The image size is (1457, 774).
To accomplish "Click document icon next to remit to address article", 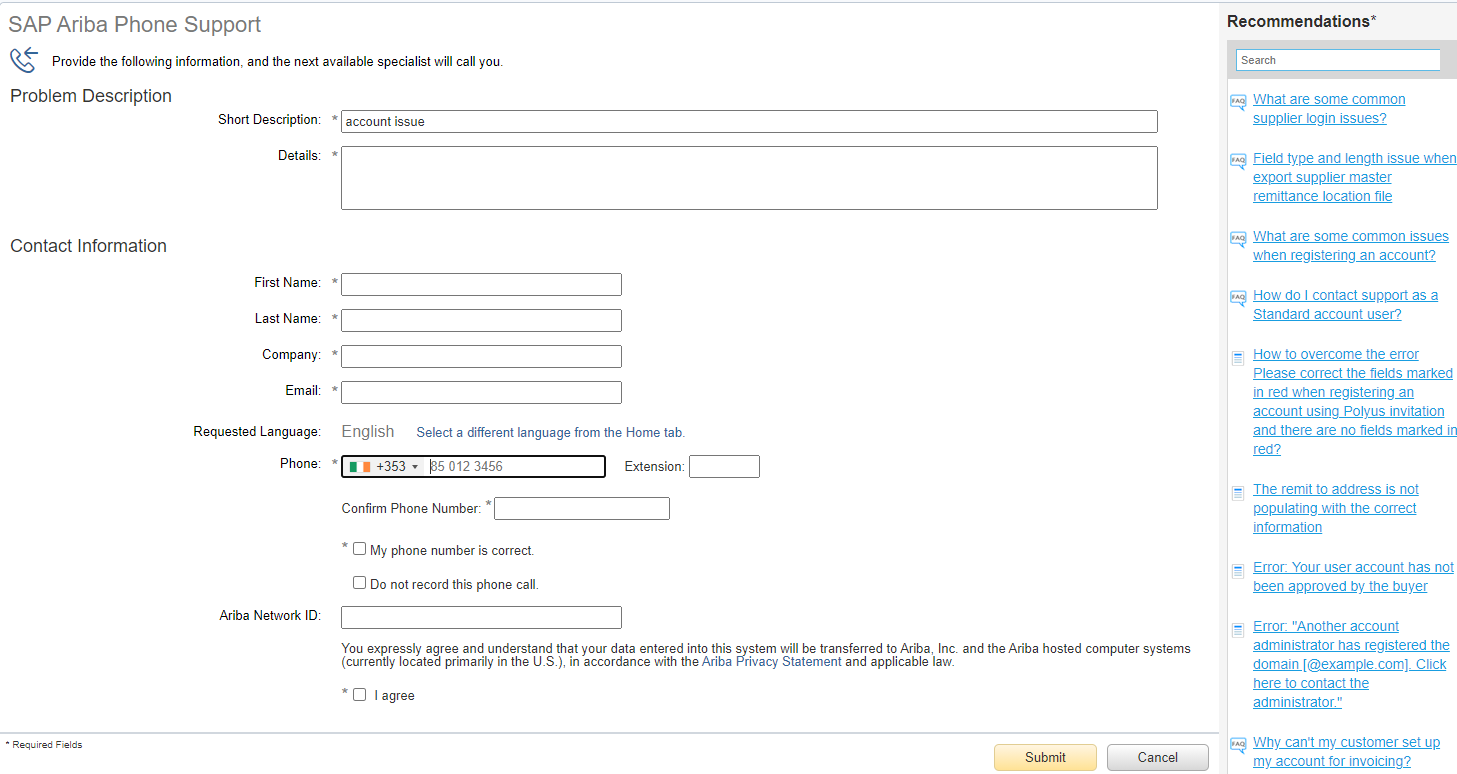I will pyautogui.click(x=1238, y=491).
